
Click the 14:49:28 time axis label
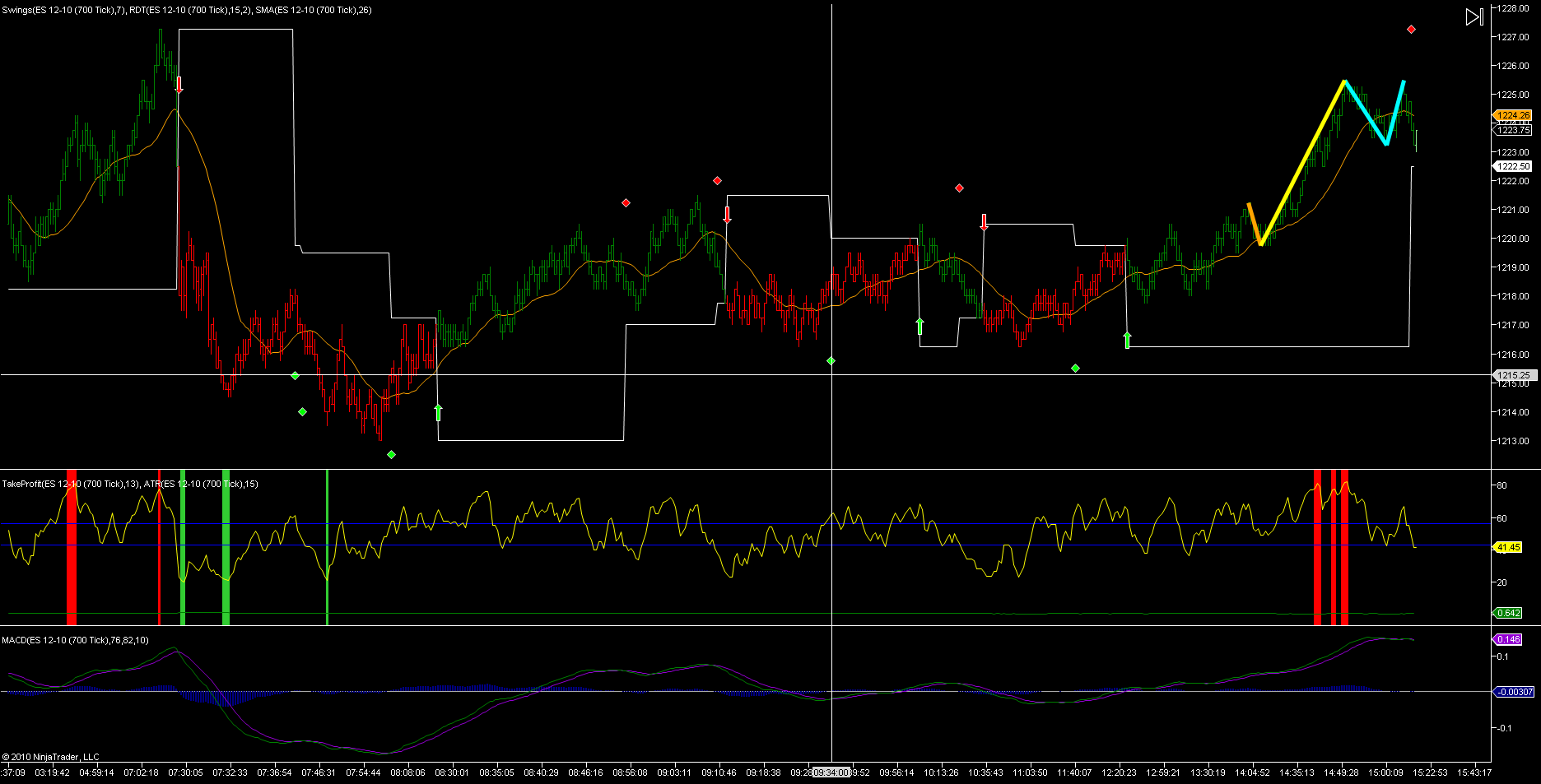(1341, 772)
